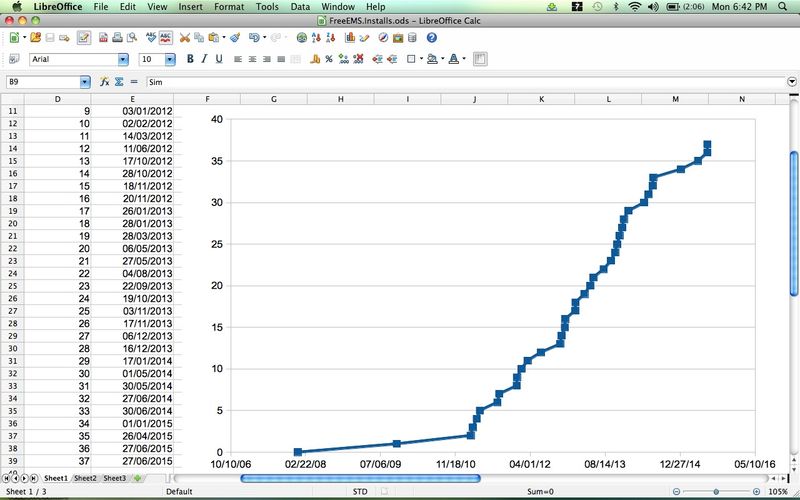Click the Insert Chart toolbar icon

point(351,38)
